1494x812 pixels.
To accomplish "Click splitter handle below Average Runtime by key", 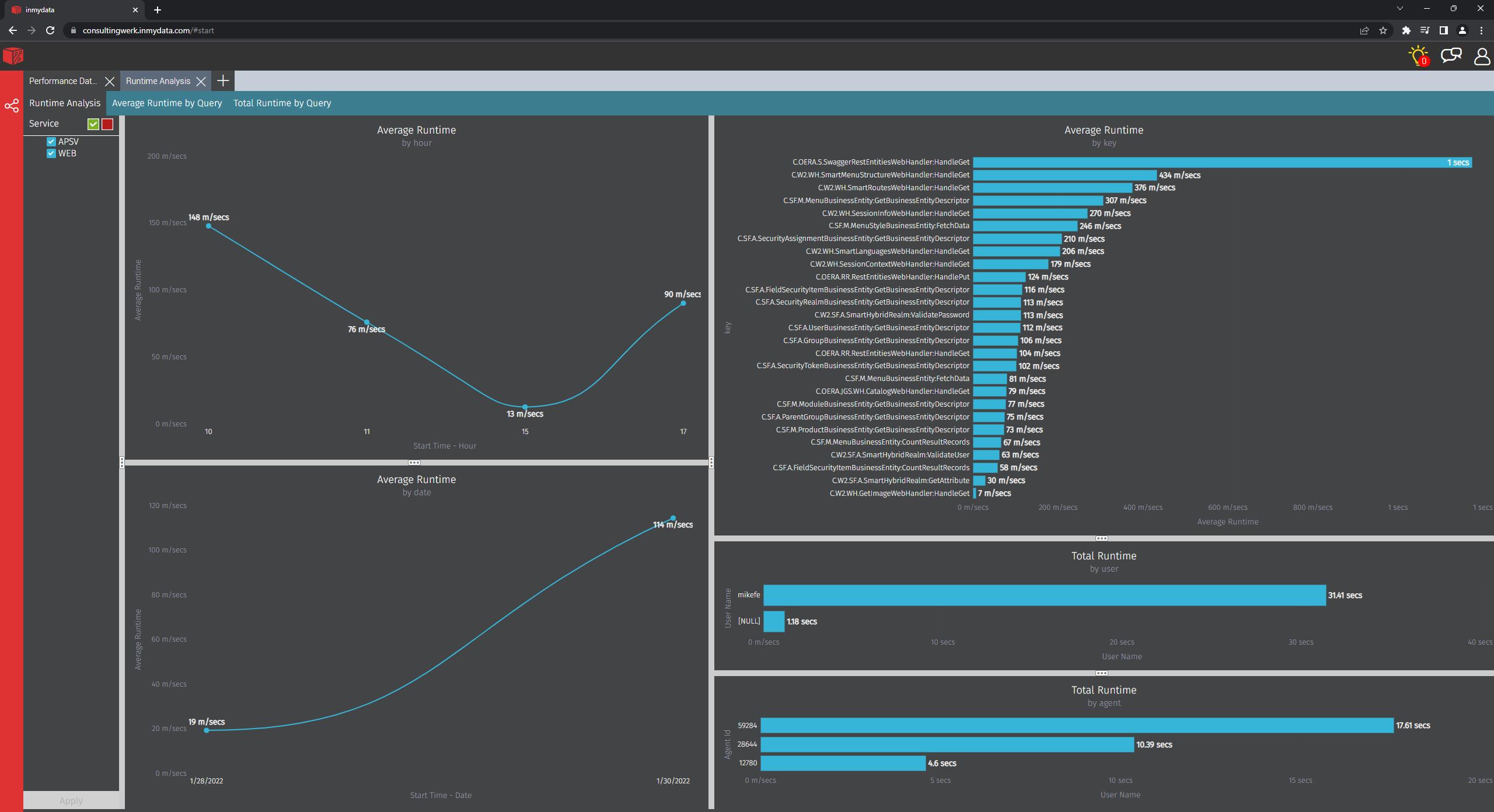I will coord(1102,538).
